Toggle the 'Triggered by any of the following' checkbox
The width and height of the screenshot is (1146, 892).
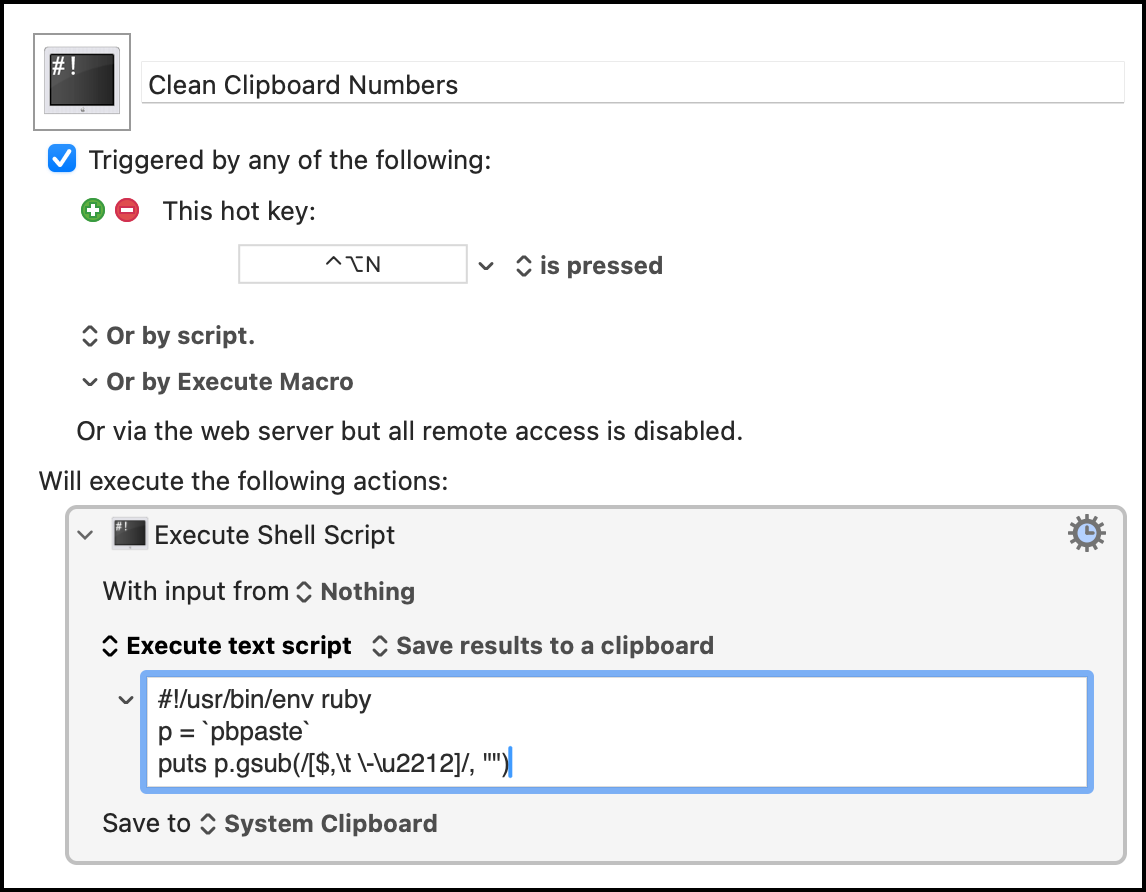click(62, 159)
